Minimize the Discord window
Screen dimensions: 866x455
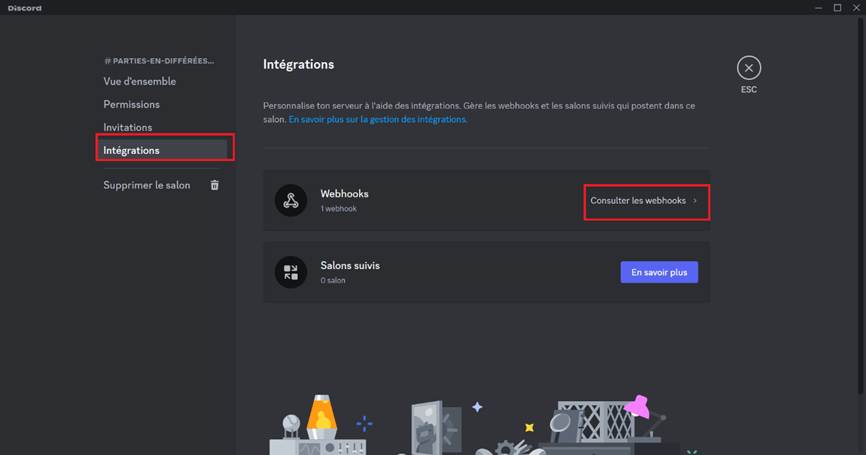click(x=818, y=7)
